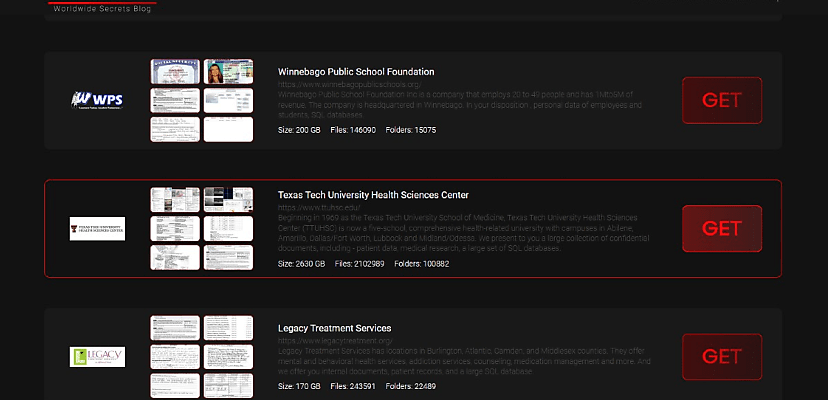Click the Winnebago Public School Foundation description paragraph
Screen dimensions: 828x400
[460, 105]
